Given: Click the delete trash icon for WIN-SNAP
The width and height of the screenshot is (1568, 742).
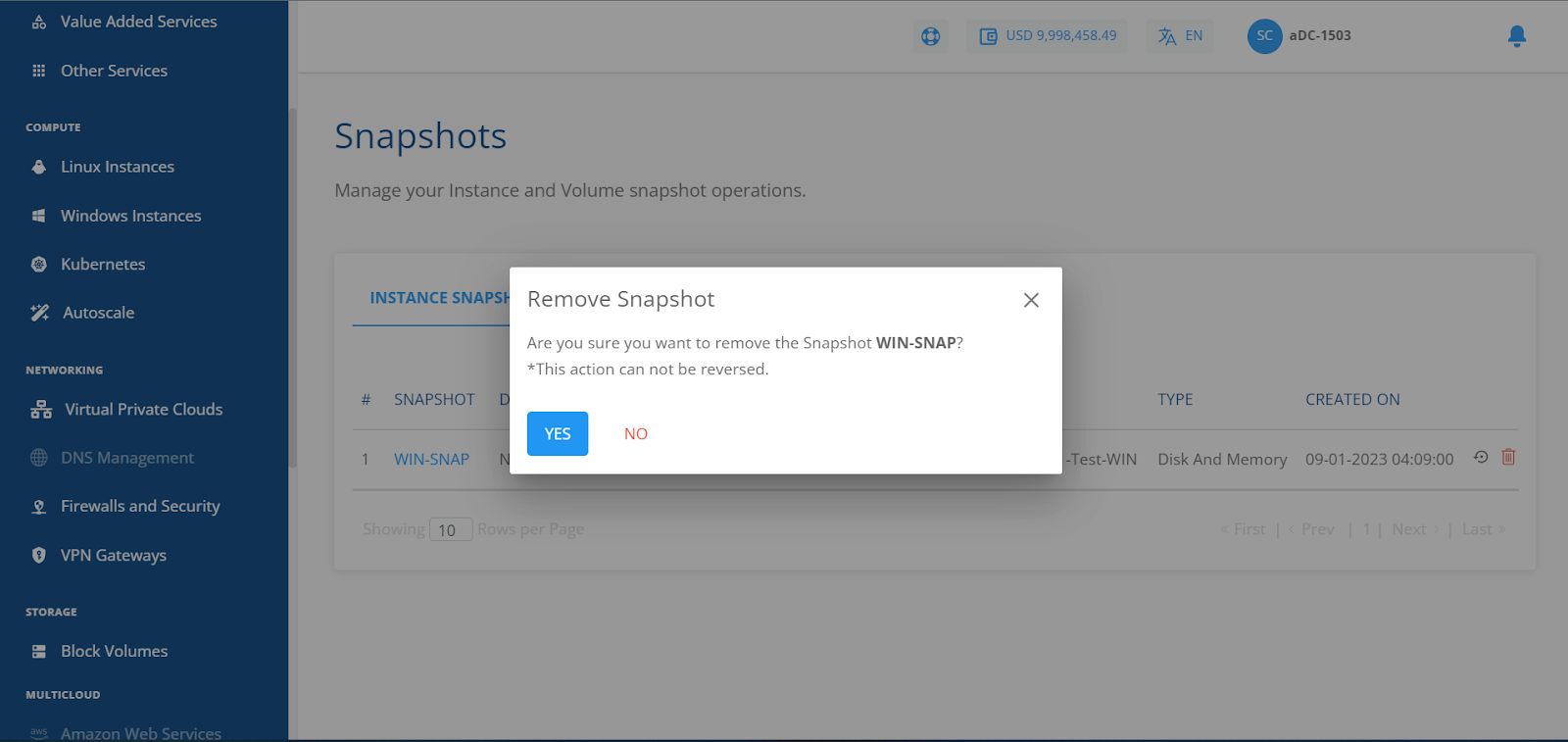Looking at the screenshot, I should tap(1509, 457).
